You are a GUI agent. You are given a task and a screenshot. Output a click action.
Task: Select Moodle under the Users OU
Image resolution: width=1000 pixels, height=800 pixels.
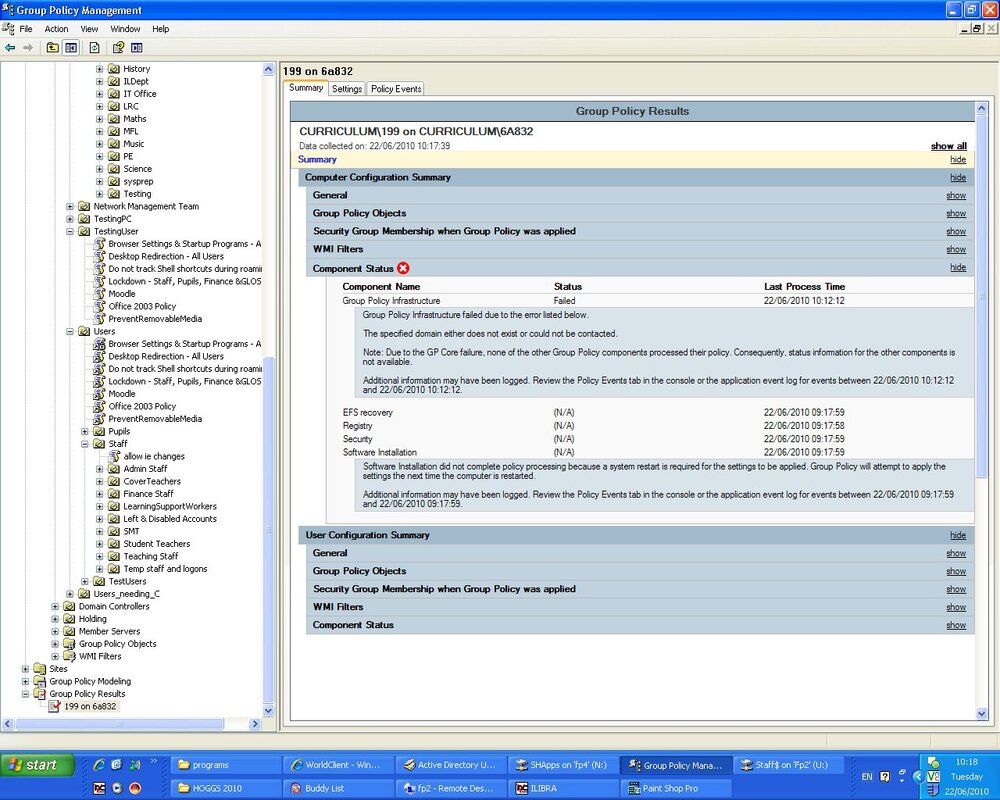[x=121, y=394]
